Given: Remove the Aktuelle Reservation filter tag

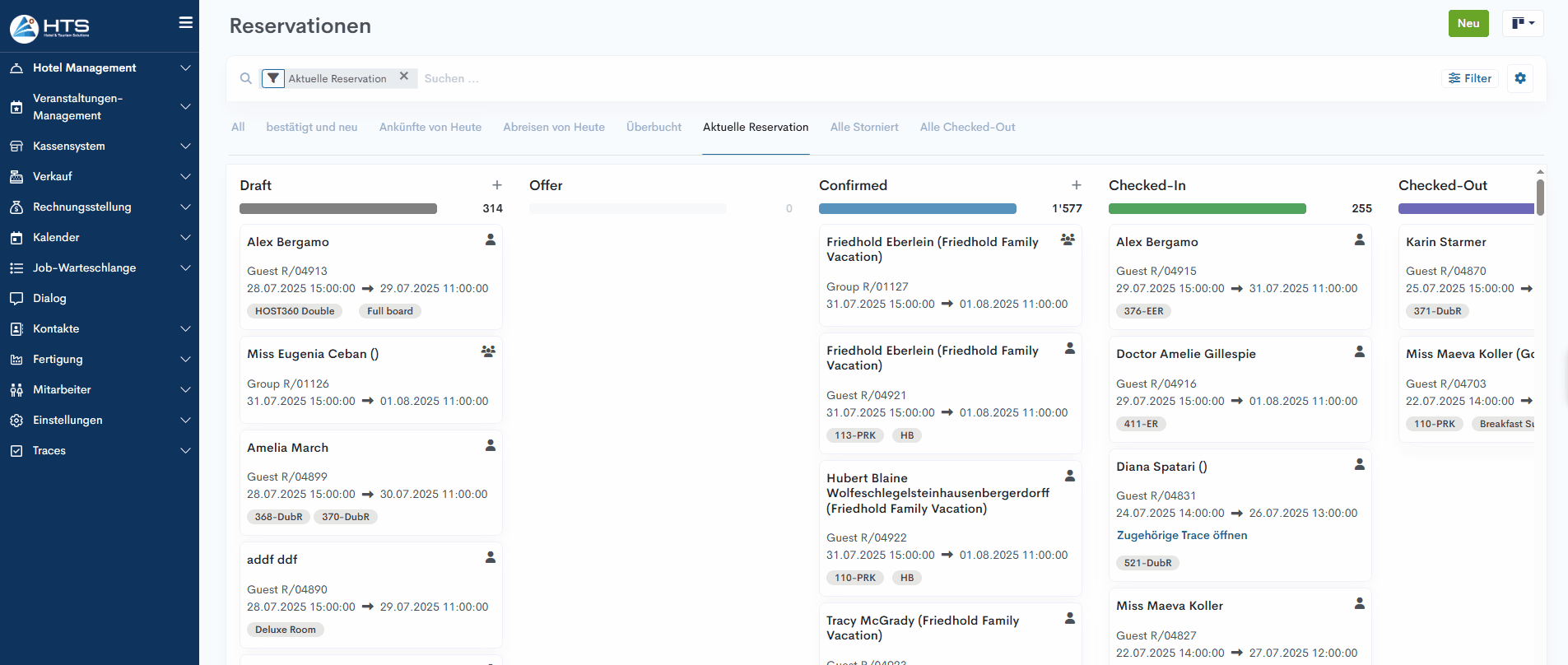Looking at the screenshot, I should (403, 77).
